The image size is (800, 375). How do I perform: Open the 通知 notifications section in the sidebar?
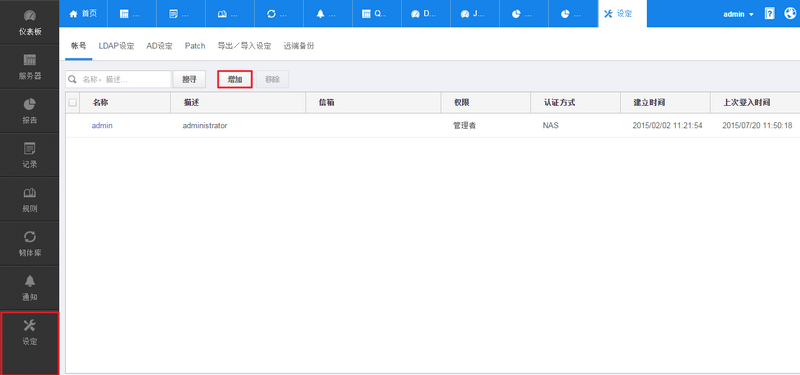[30, 288]
